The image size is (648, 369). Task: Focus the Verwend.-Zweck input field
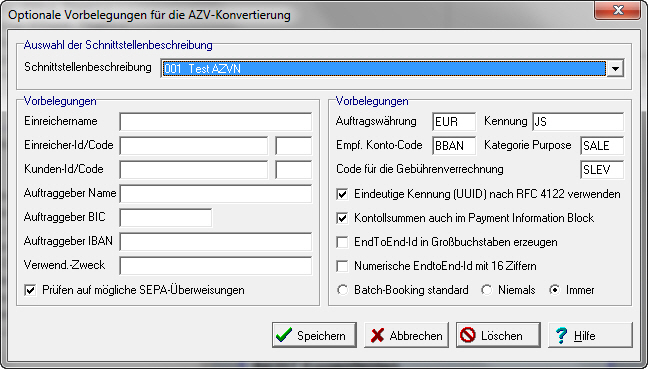[216, 266]
